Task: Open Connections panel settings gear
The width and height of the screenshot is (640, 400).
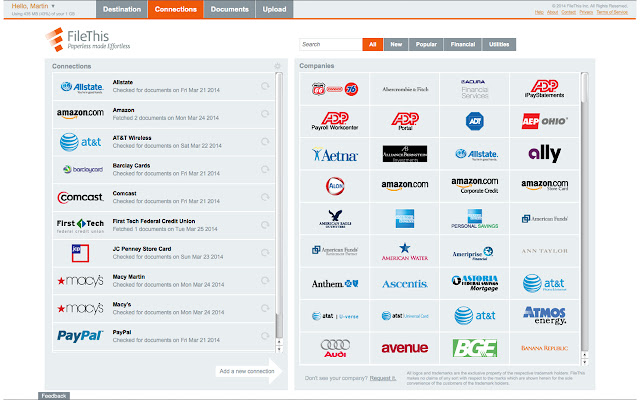Action: pos(278,66)
